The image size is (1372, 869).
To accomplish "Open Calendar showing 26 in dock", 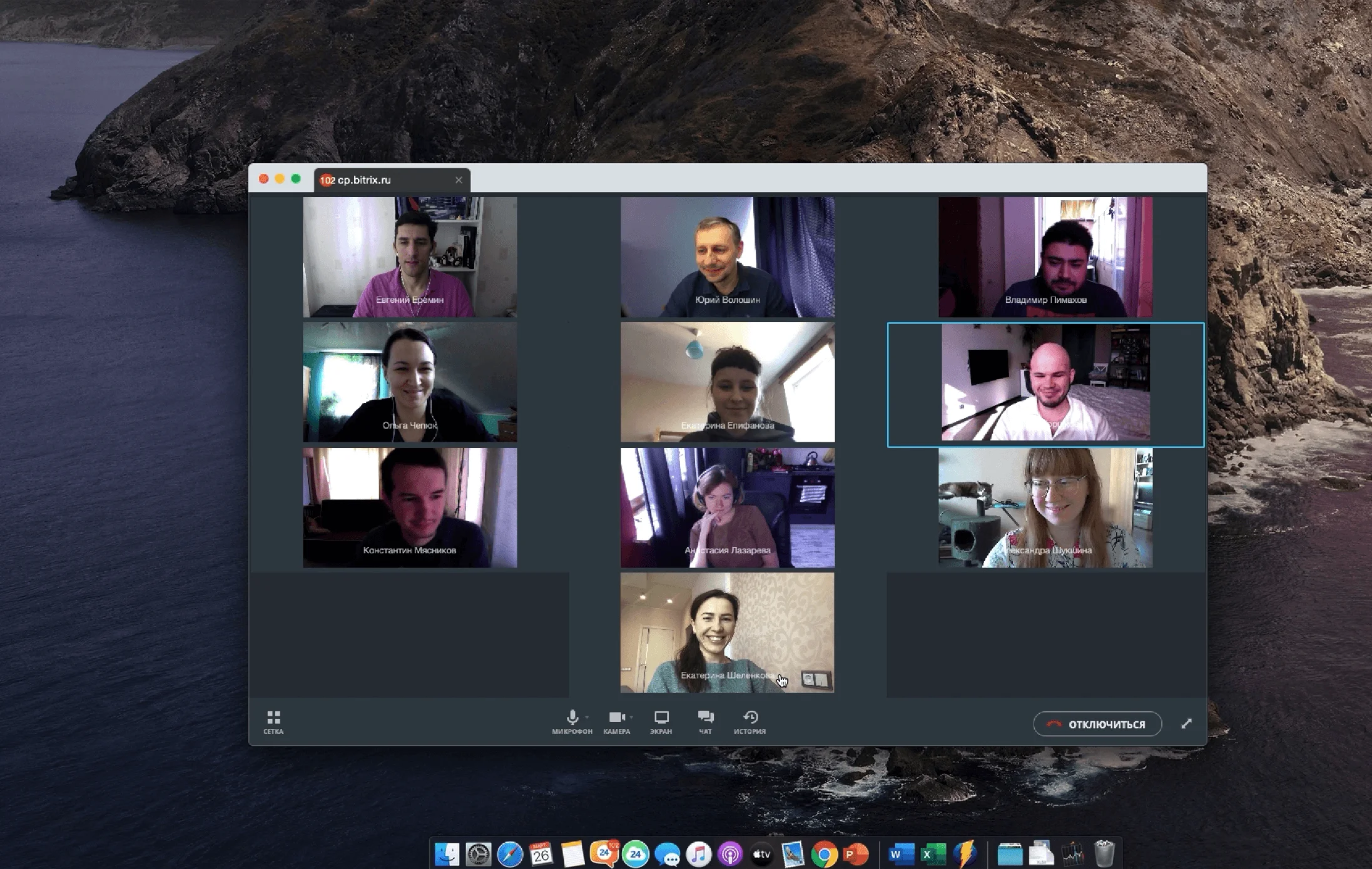I will pos(541,855).
